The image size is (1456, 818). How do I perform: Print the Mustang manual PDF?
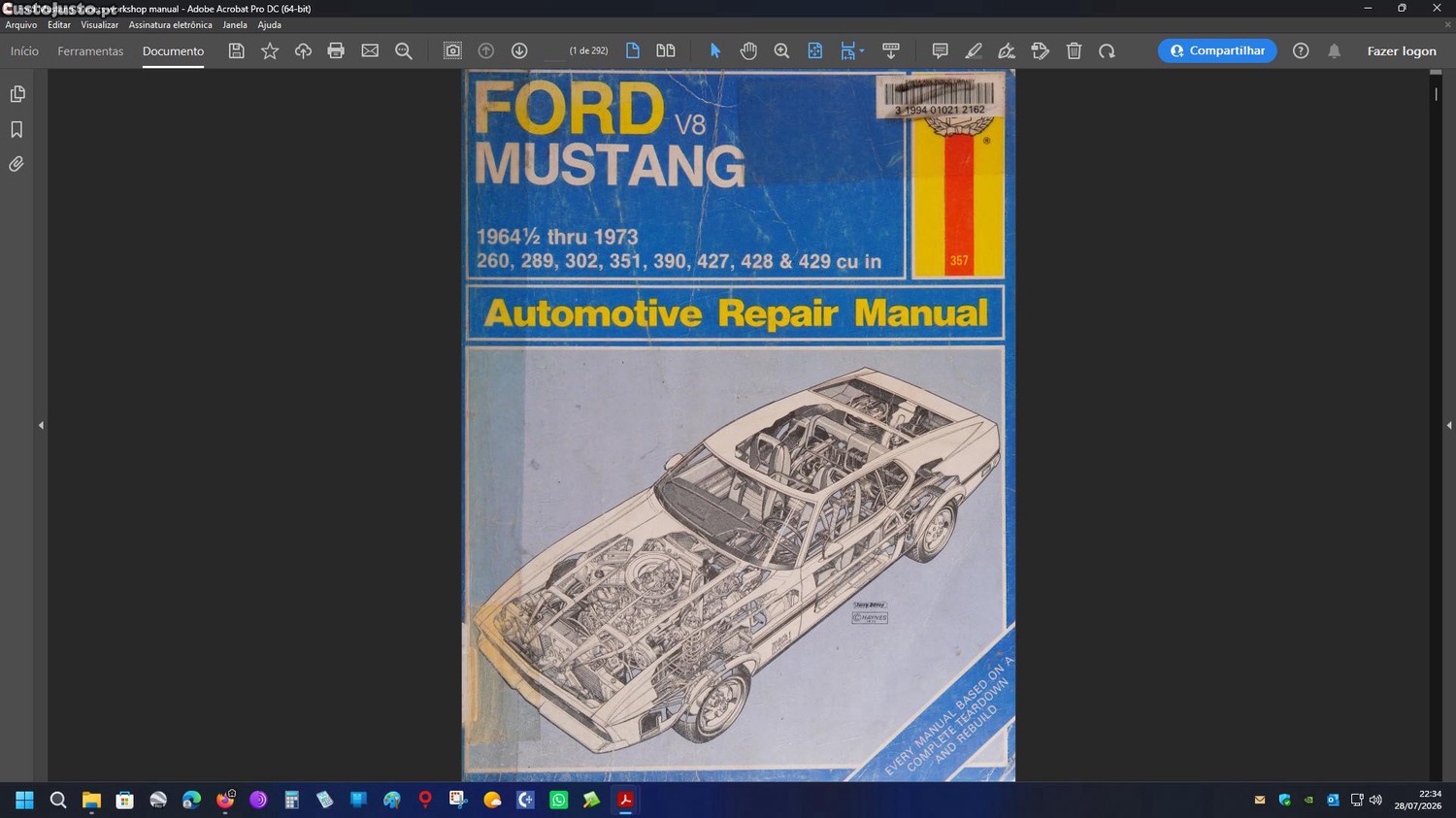(x=336, y=50)
